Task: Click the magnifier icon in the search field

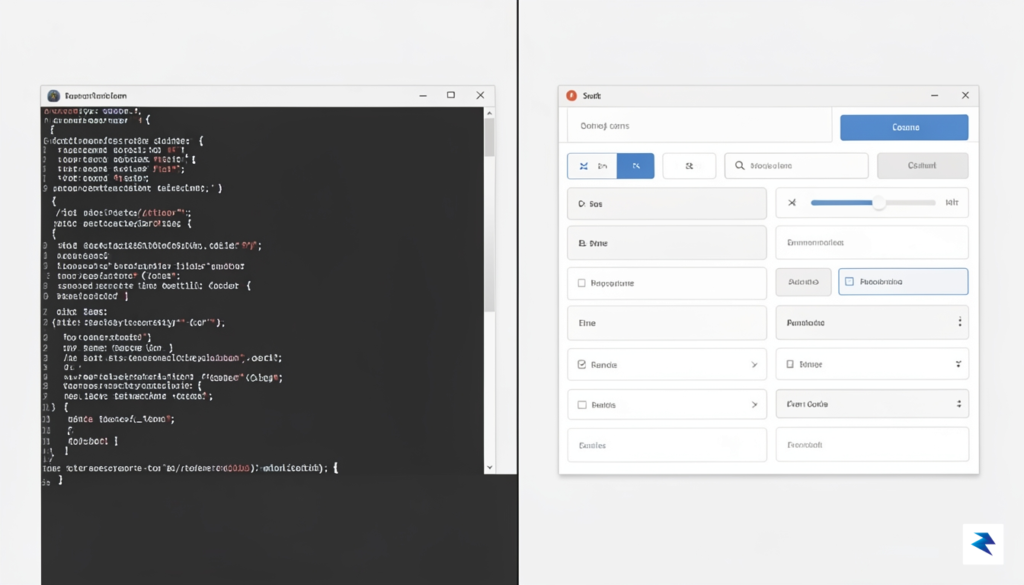Action: click(739, 166)
